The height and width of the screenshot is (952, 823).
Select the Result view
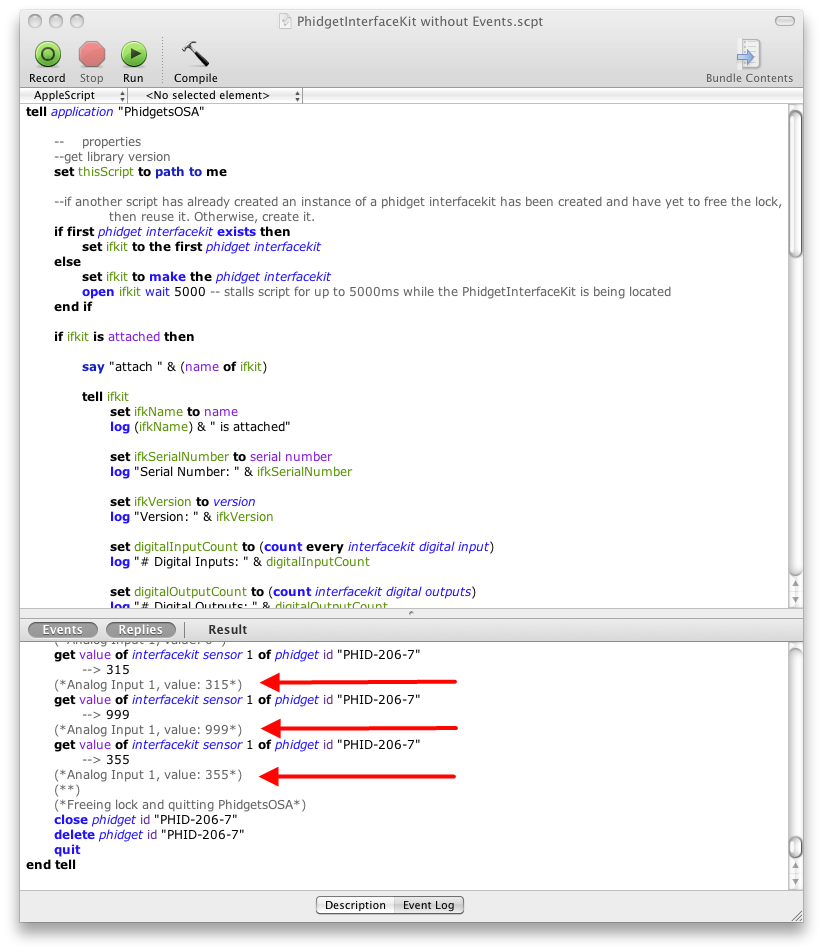[x=228, y=630]
